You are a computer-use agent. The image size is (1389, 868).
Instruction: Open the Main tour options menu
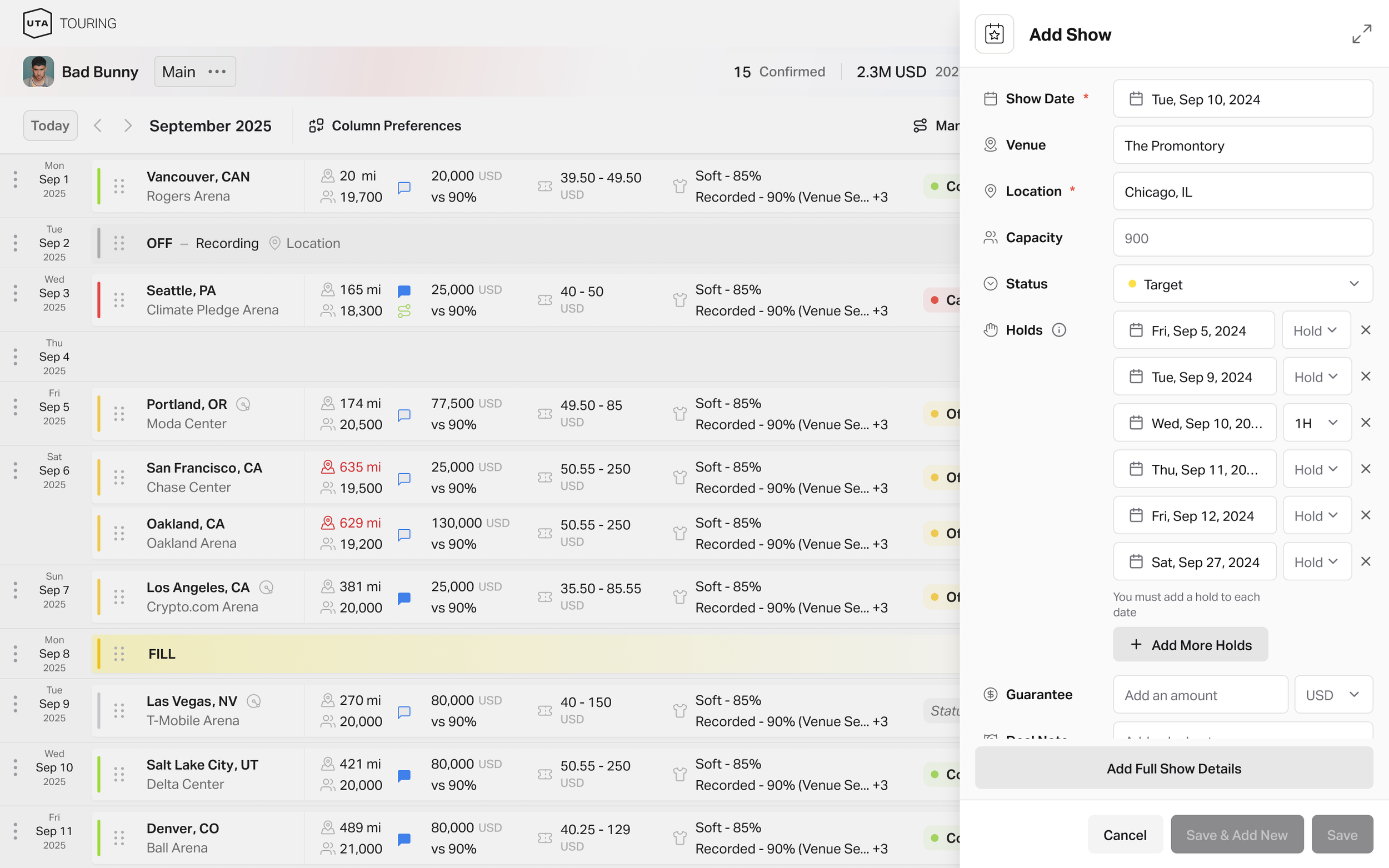(217, 72)
